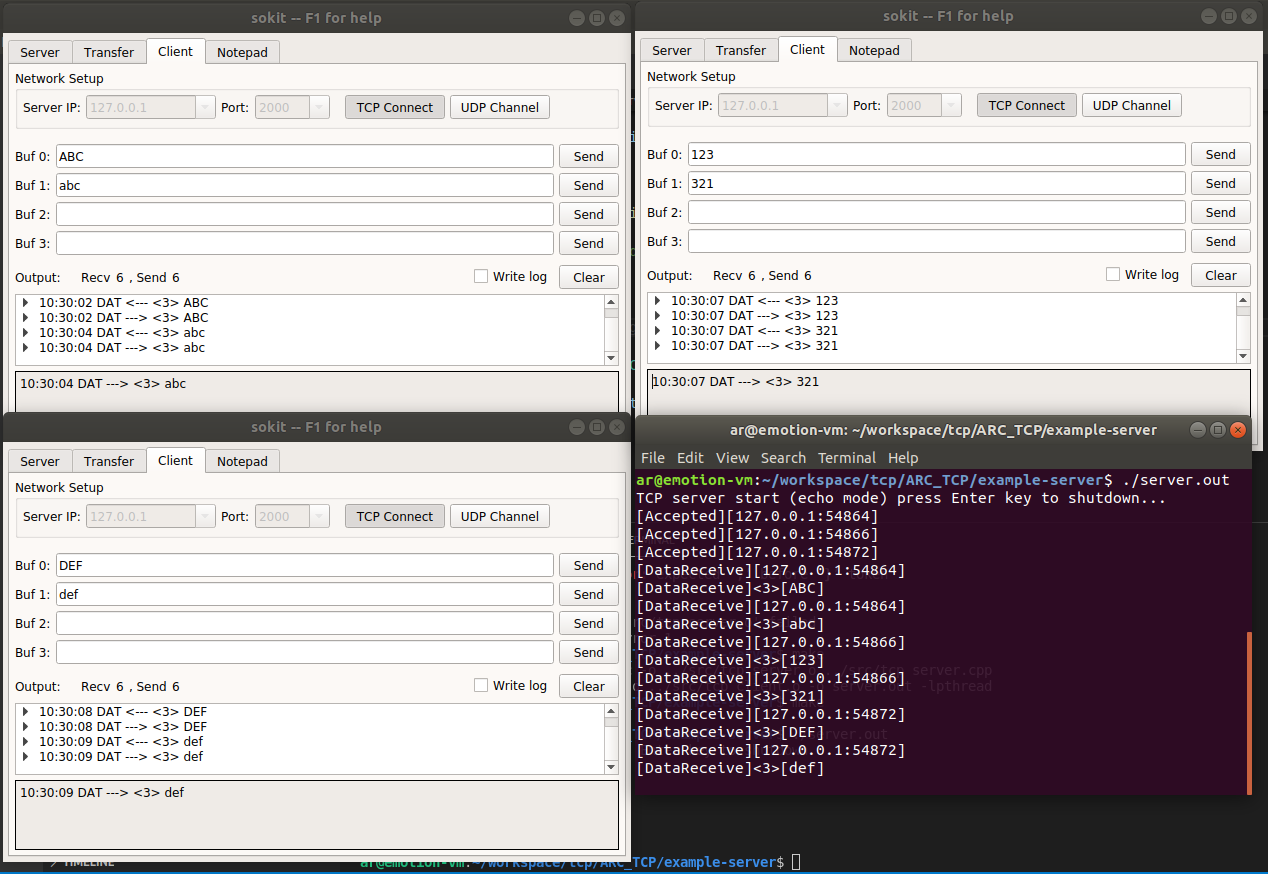The height and width of the screenshot is (874, 1268).
Task: Open the Terminal menu in terminal menubar
Action: 846,457
